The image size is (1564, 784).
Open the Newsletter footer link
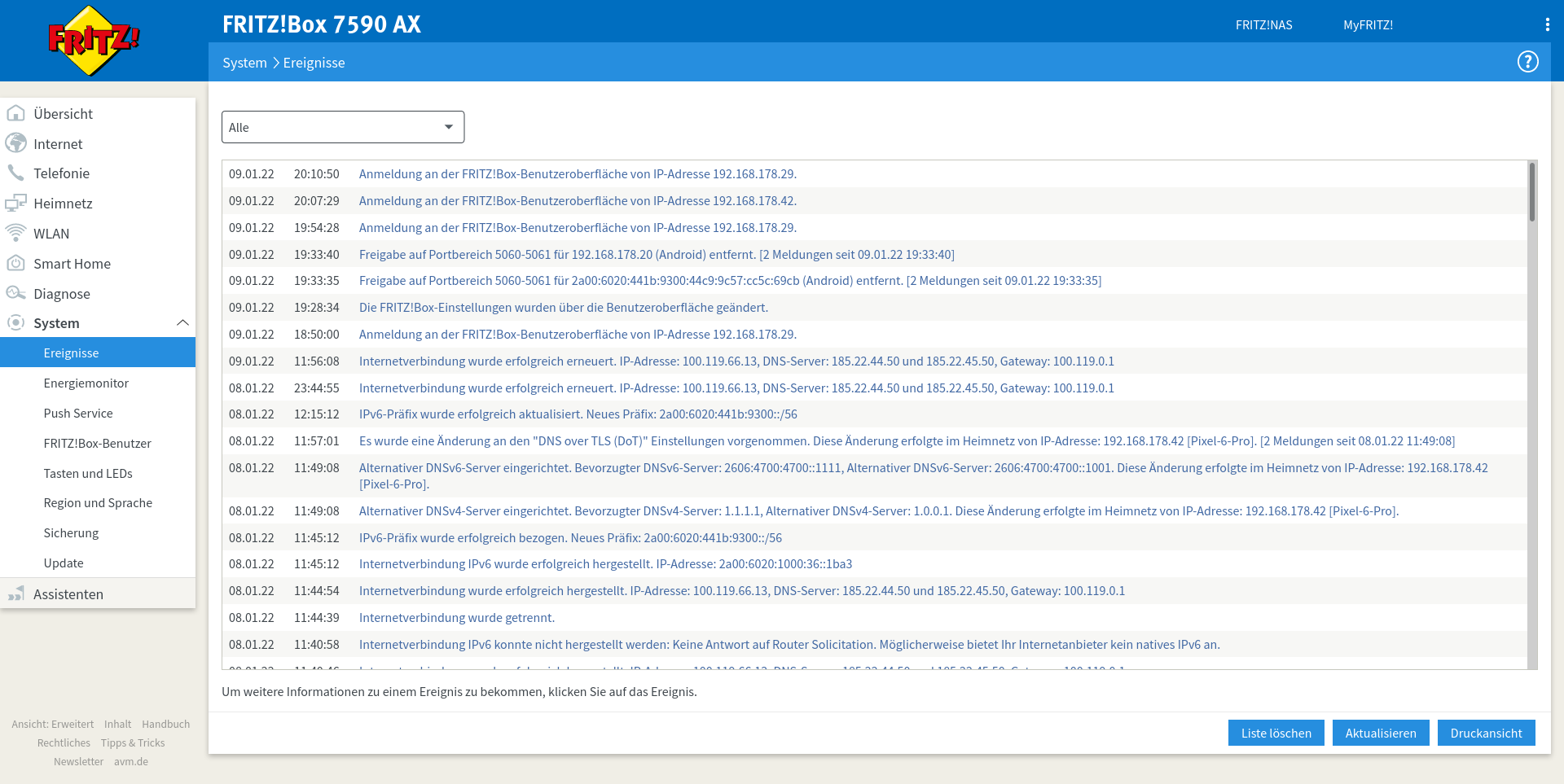point(78,761)
